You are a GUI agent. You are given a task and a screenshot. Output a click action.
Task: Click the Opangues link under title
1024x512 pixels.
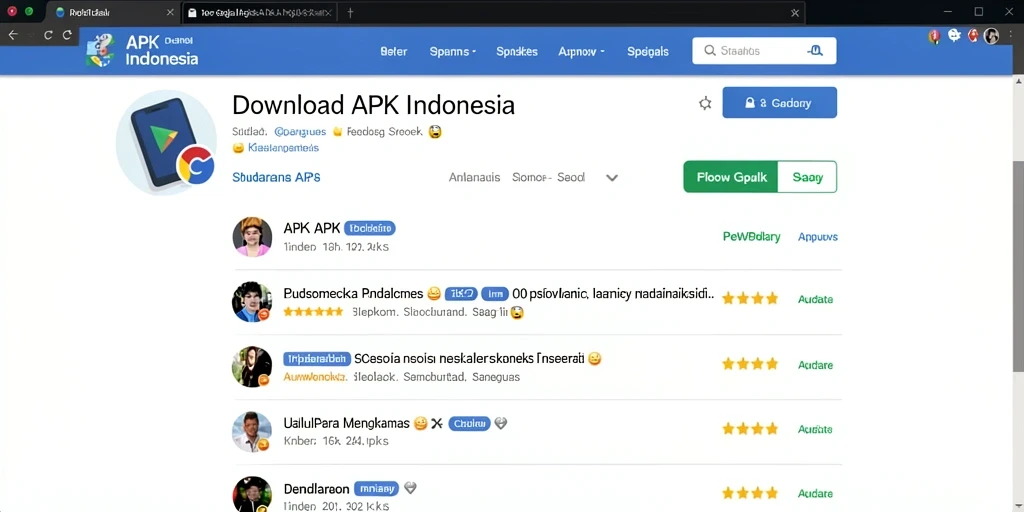click(x=300, y=132)
